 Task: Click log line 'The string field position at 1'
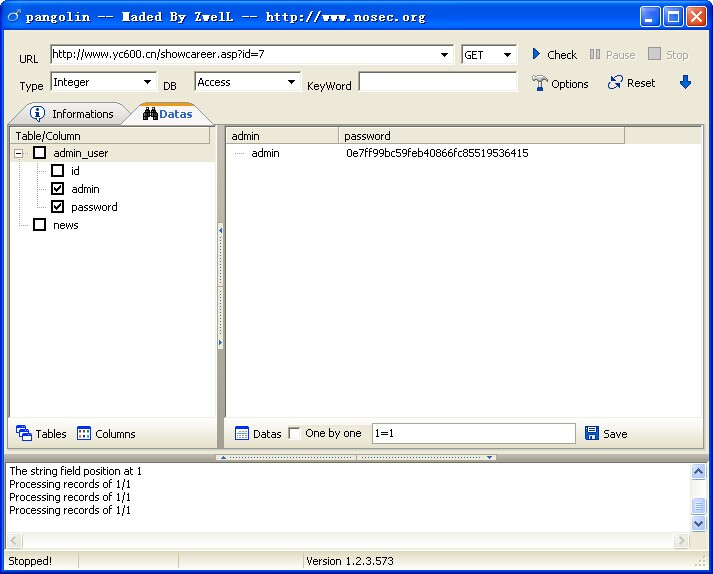point(75,471)
